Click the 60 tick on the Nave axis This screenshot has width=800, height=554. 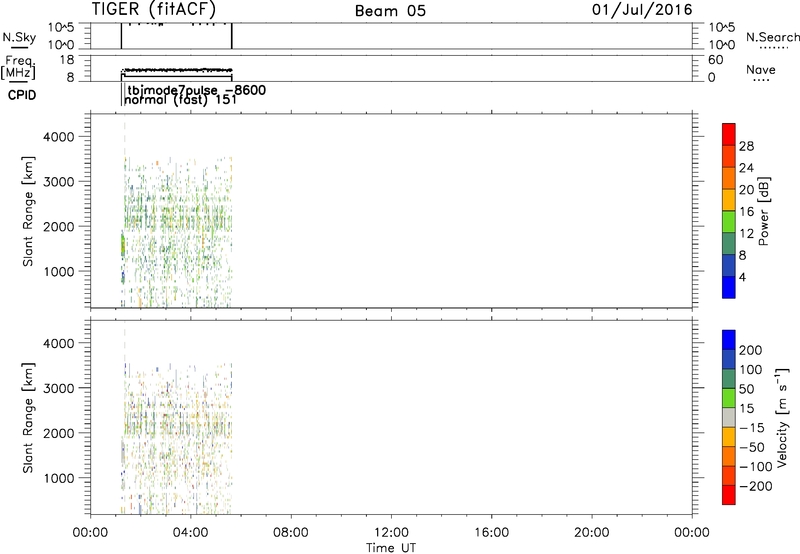715,60
